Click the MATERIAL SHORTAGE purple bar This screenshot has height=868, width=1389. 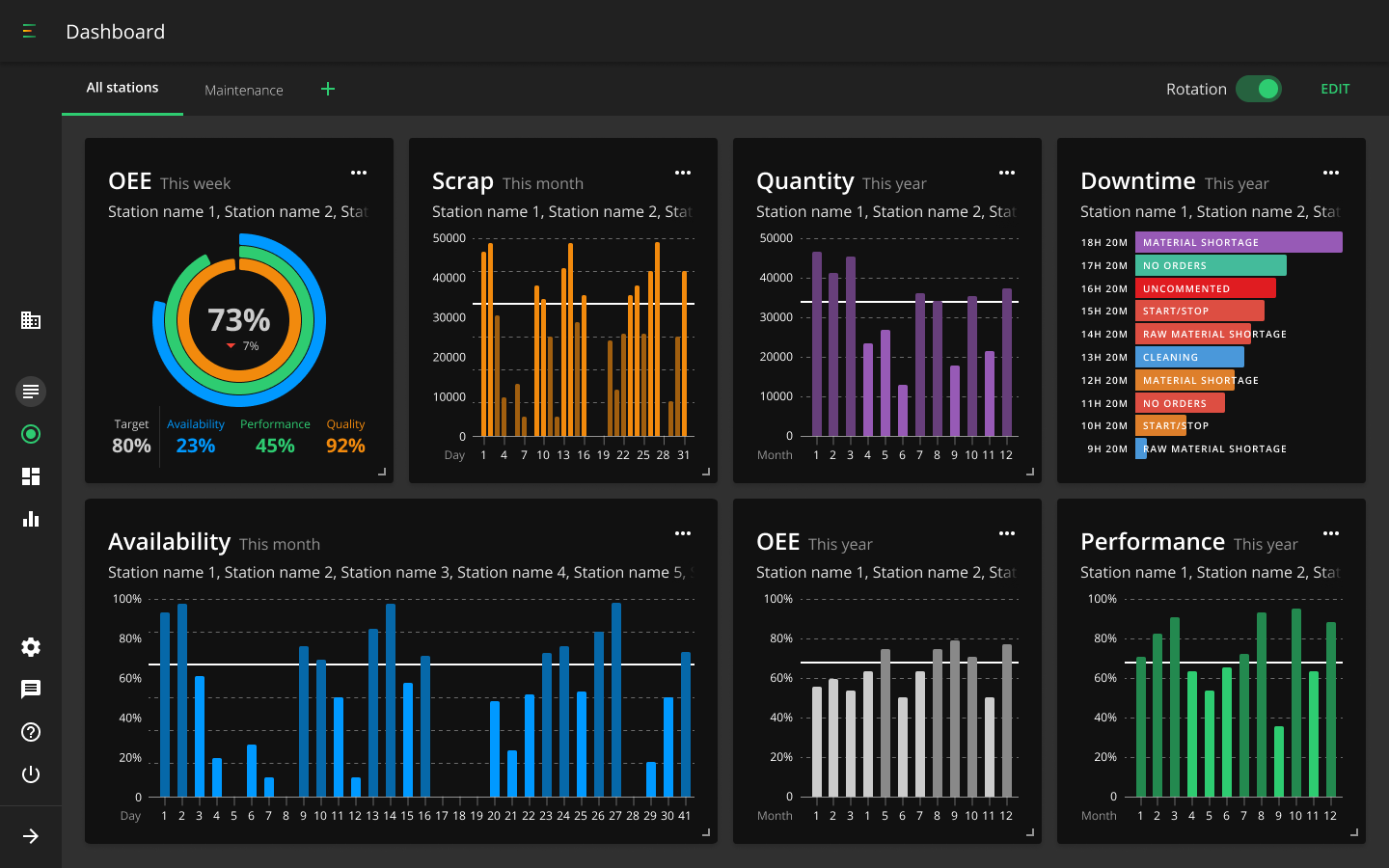pos(1239,242)
